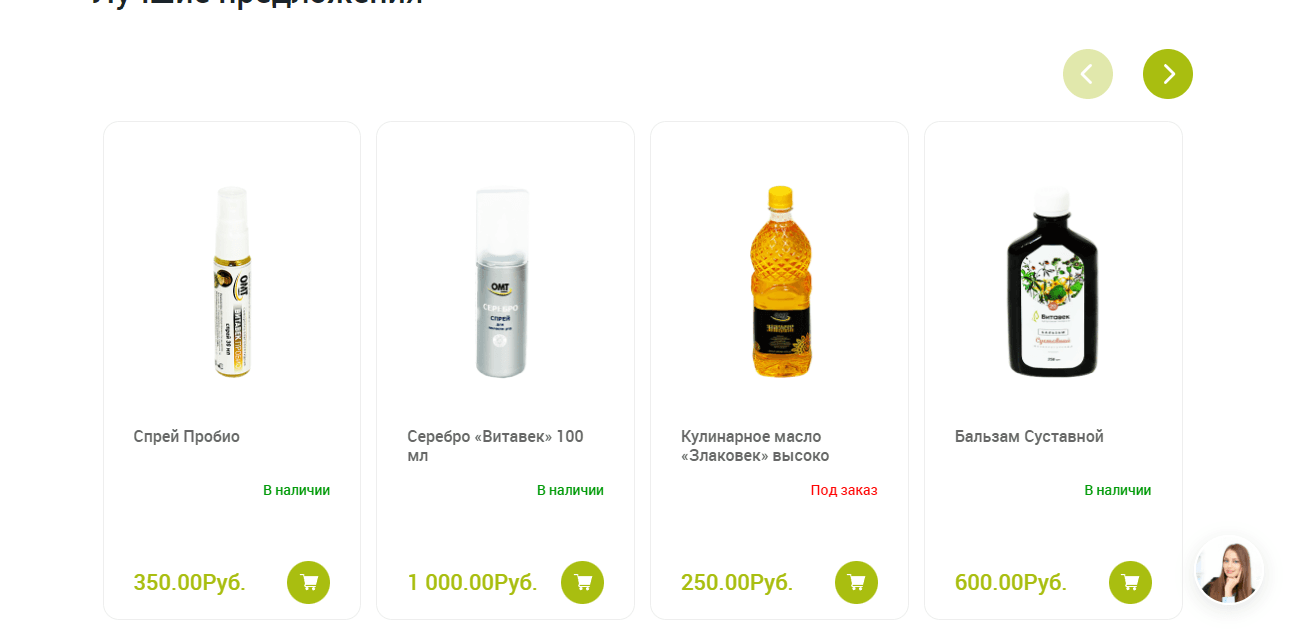Add Бальзам Суставной to cart
Viewport: 1289px width, 644px height.
coord(1130,582)
